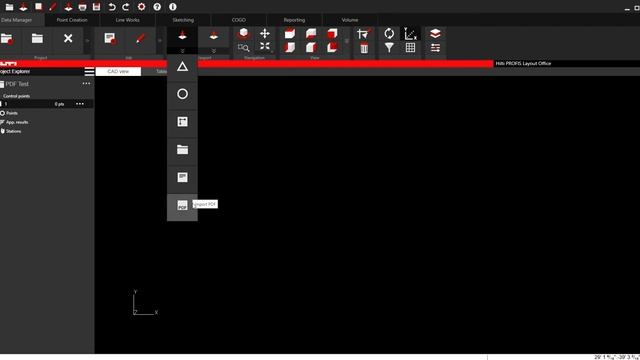Open settings via the gear icon

(x=141, y=7)
